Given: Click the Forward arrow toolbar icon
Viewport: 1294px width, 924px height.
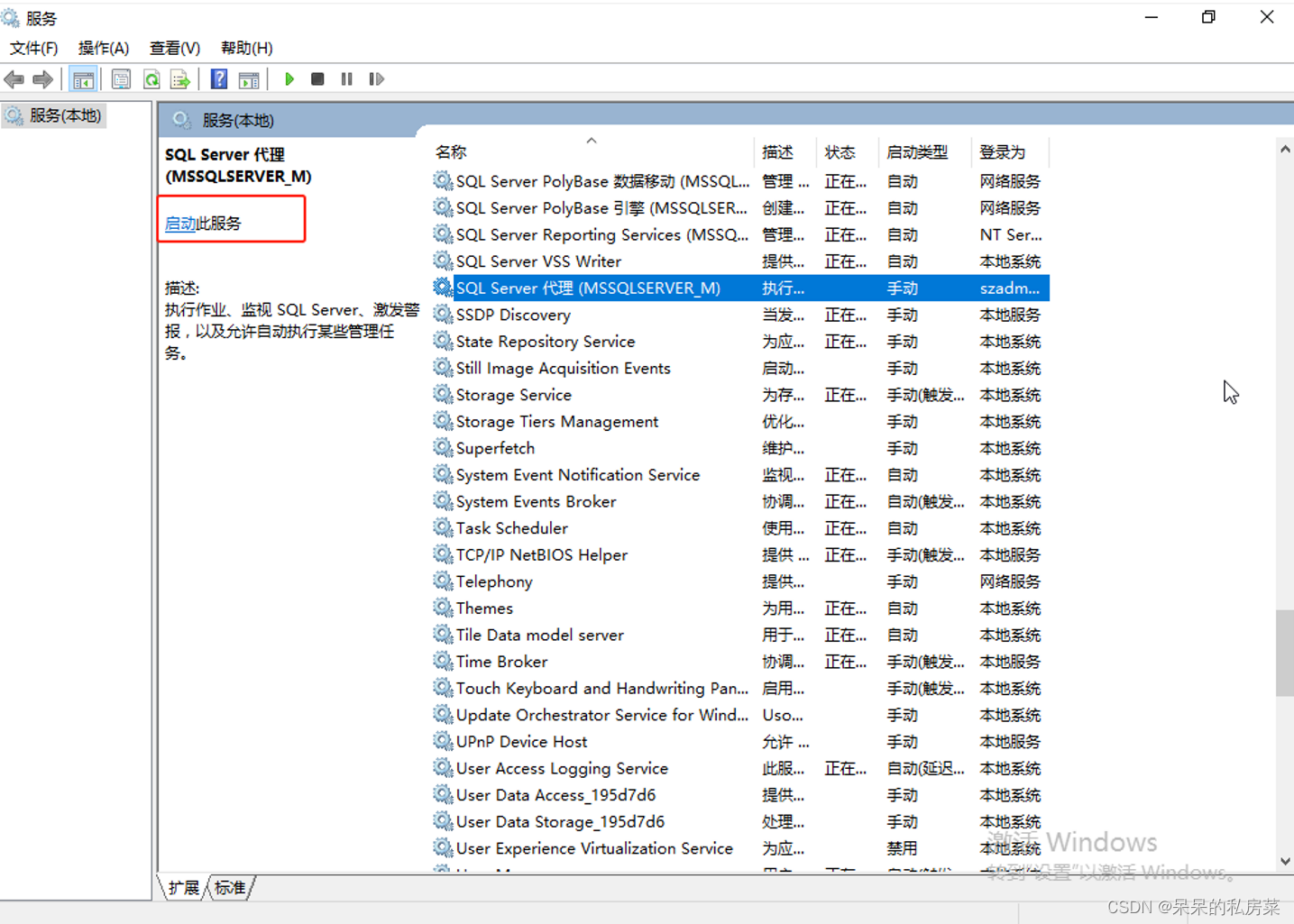Looking at the screenshot, I should [x=42, y=79].
